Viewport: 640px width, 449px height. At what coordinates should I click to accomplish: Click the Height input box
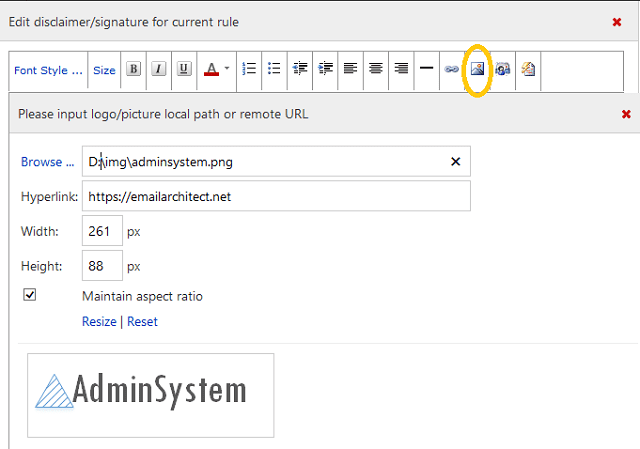[102, 266]
